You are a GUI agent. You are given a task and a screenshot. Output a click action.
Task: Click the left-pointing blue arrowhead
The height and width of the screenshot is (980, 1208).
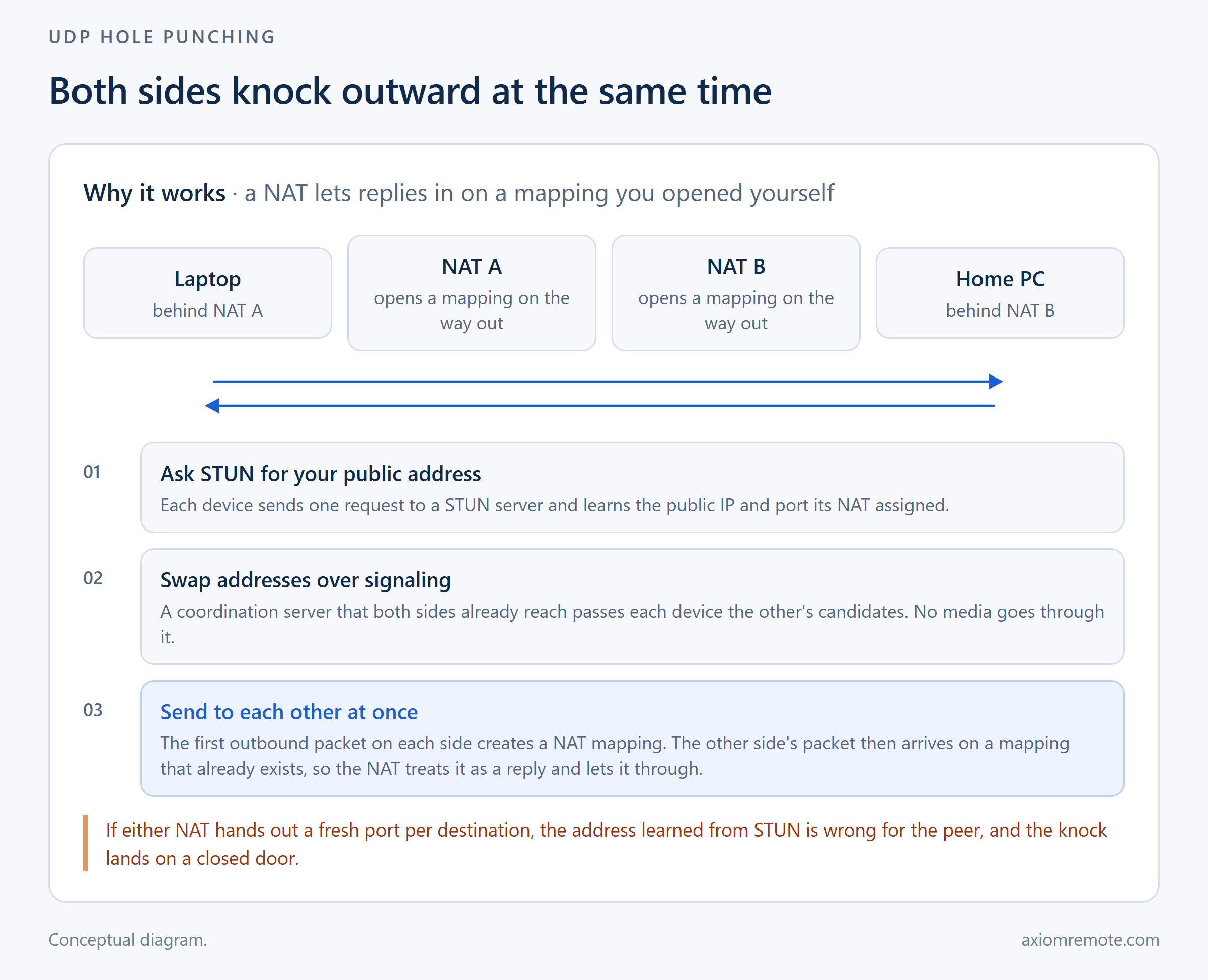pyautogui.click(x=212, y=405)
